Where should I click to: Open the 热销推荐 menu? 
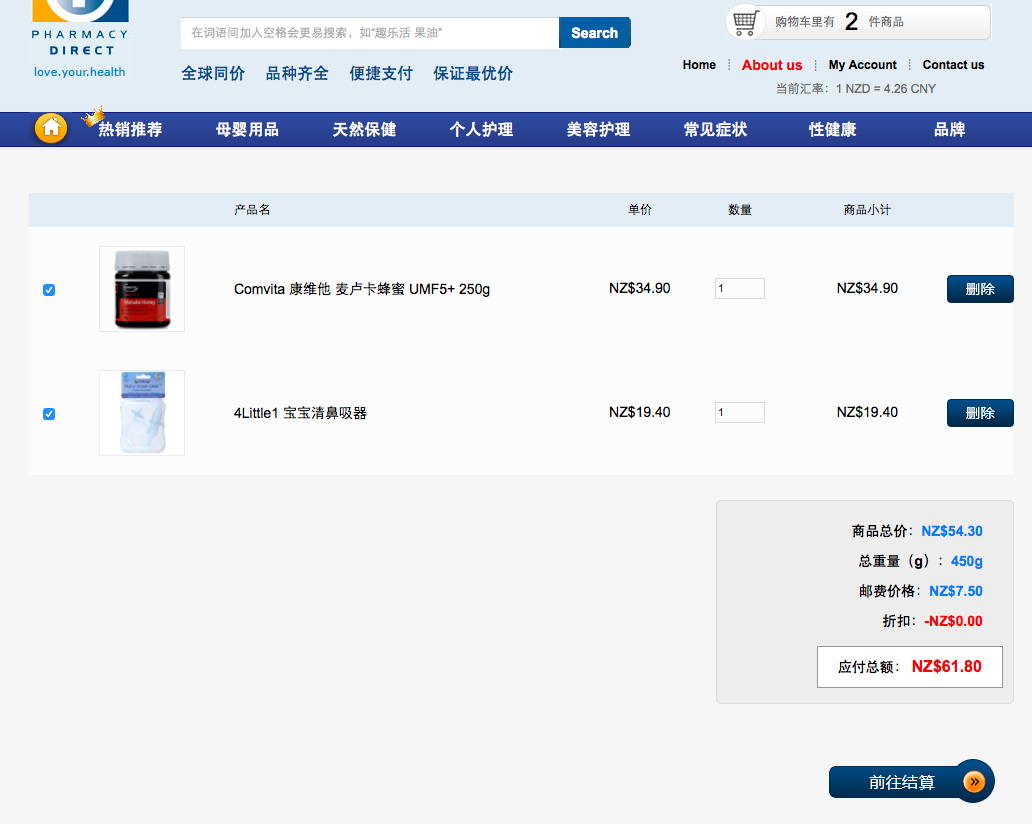[130, 129]
